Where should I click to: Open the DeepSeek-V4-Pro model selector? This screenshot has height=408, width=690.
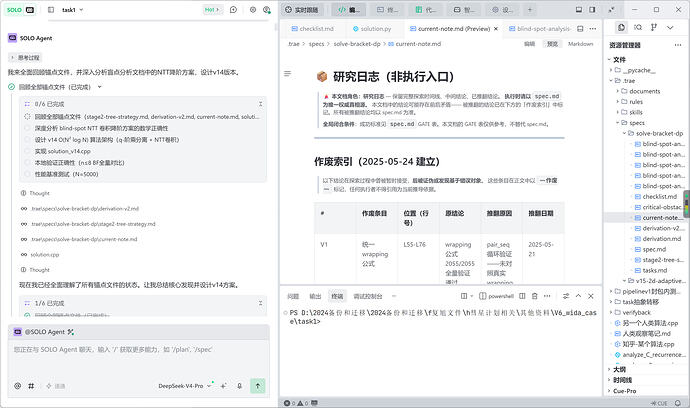[184, 386]
